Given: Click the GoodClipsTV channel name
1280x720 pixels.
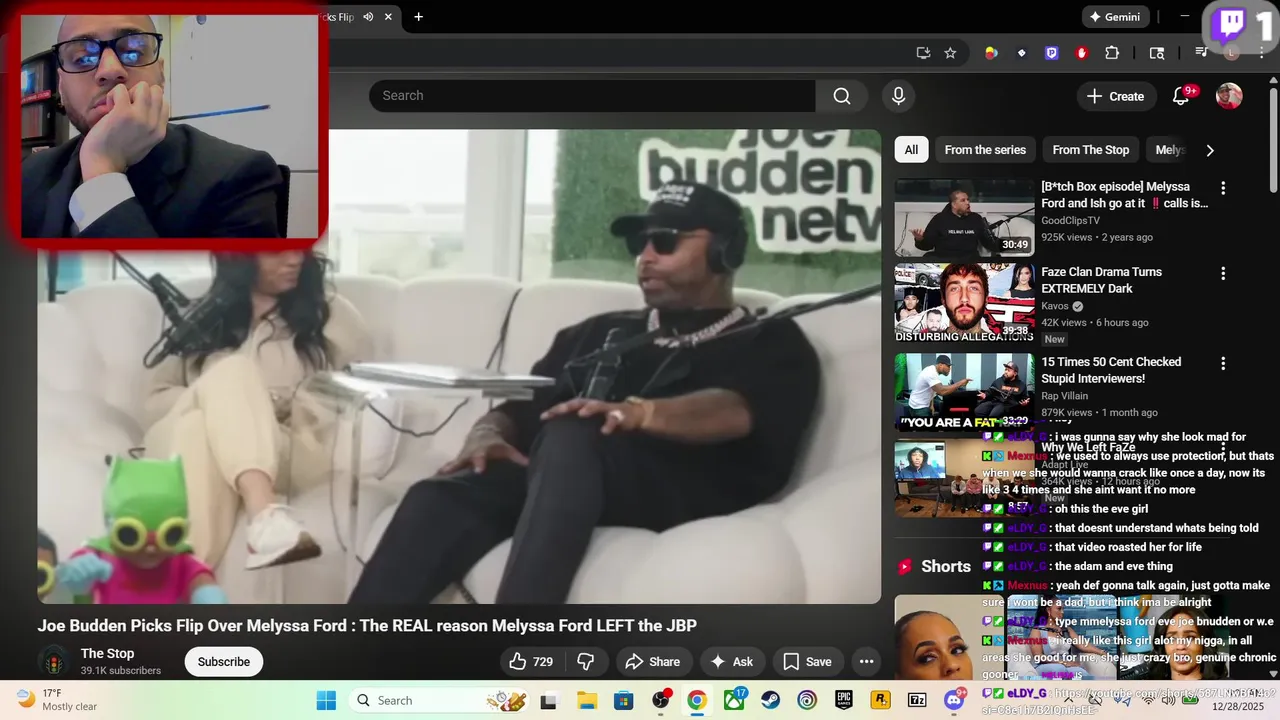Looking at the screenshot, I should coord(1070,220).
